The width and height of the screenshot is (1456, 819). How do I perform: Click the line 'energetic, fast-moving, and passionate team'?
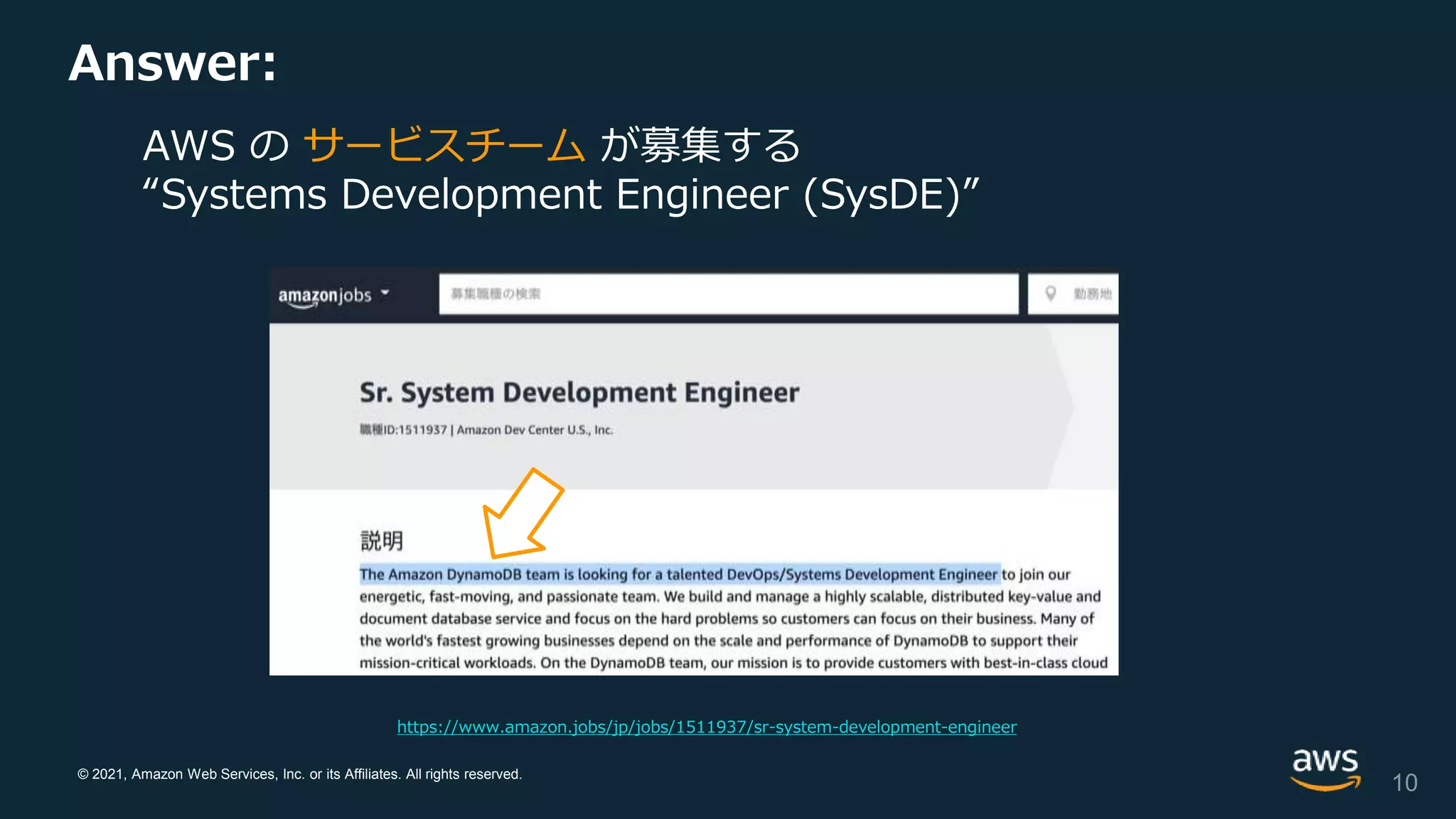730,596
